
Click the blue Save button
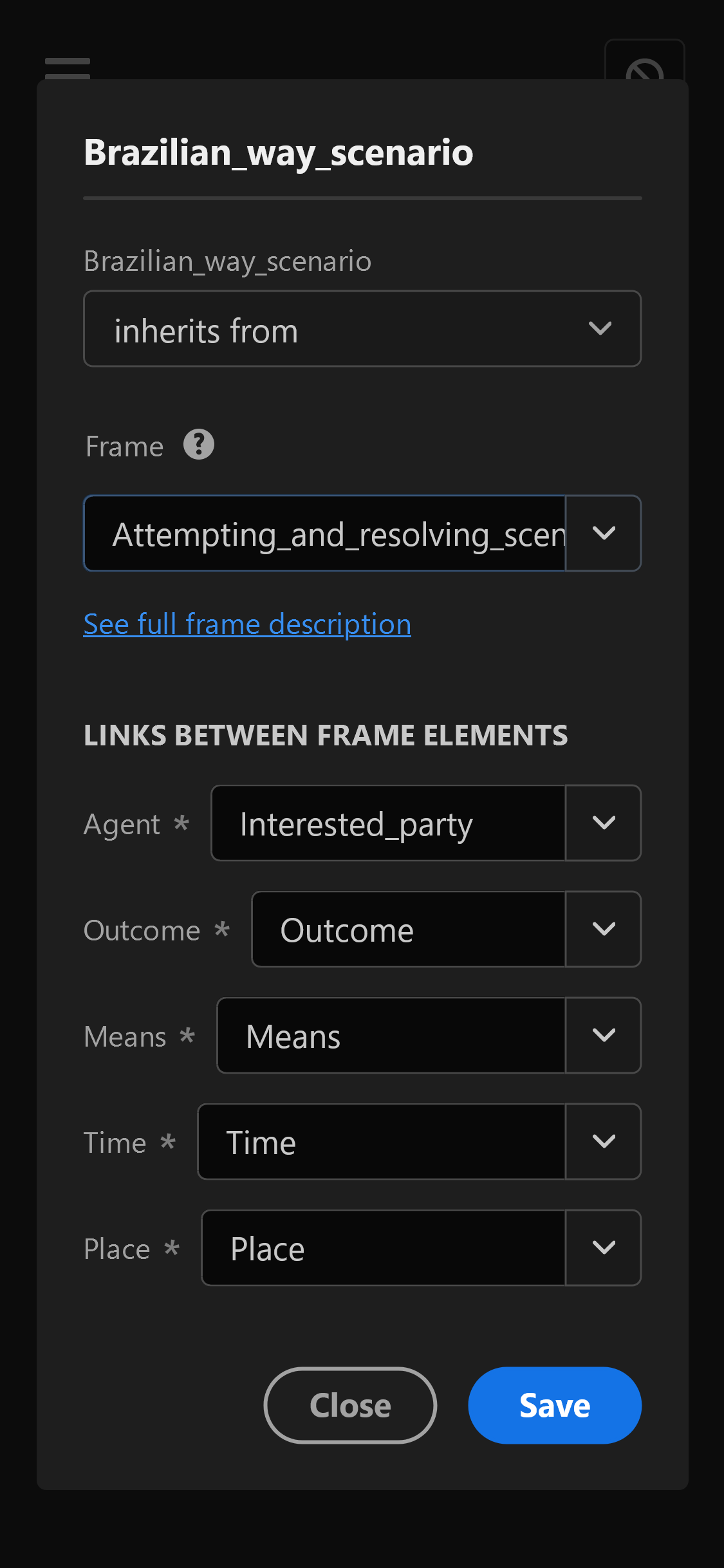[x=555, y=1405]
